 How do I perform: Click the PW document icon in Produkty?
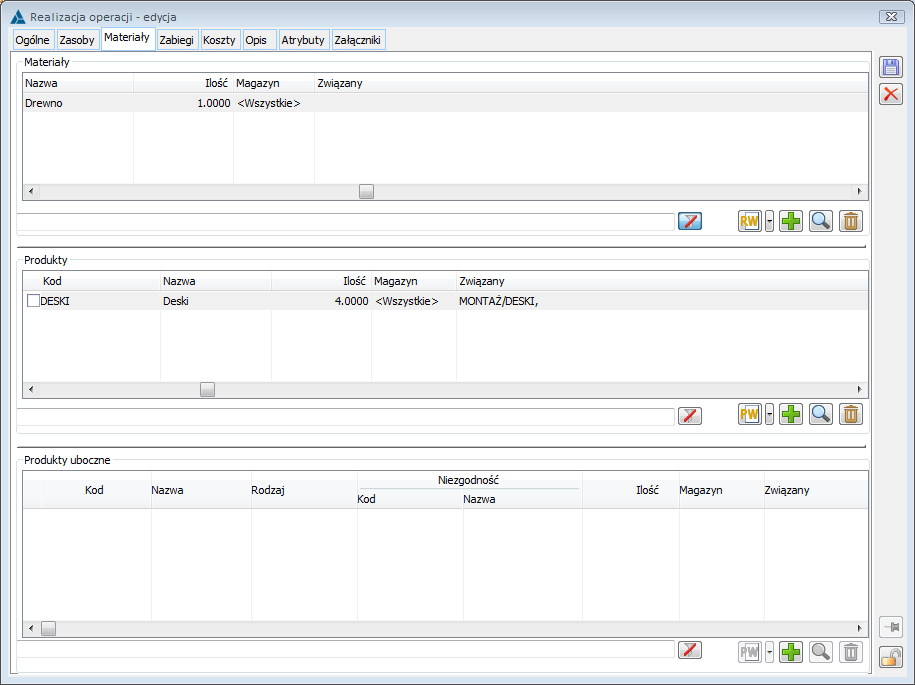click(750, 414)
